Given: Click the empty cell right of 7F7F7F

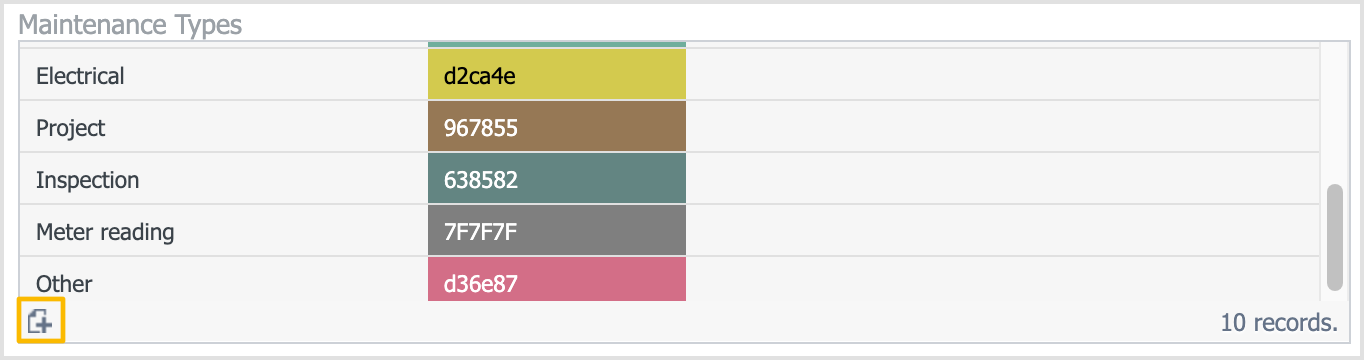Looking at the screenshot, I should coord(1004,231).
